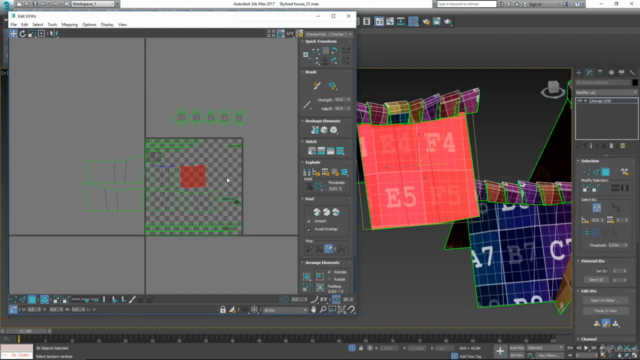640x360 pixels.
Task: Open the Select menu in Edit UVWs
Action: (38, 24)
